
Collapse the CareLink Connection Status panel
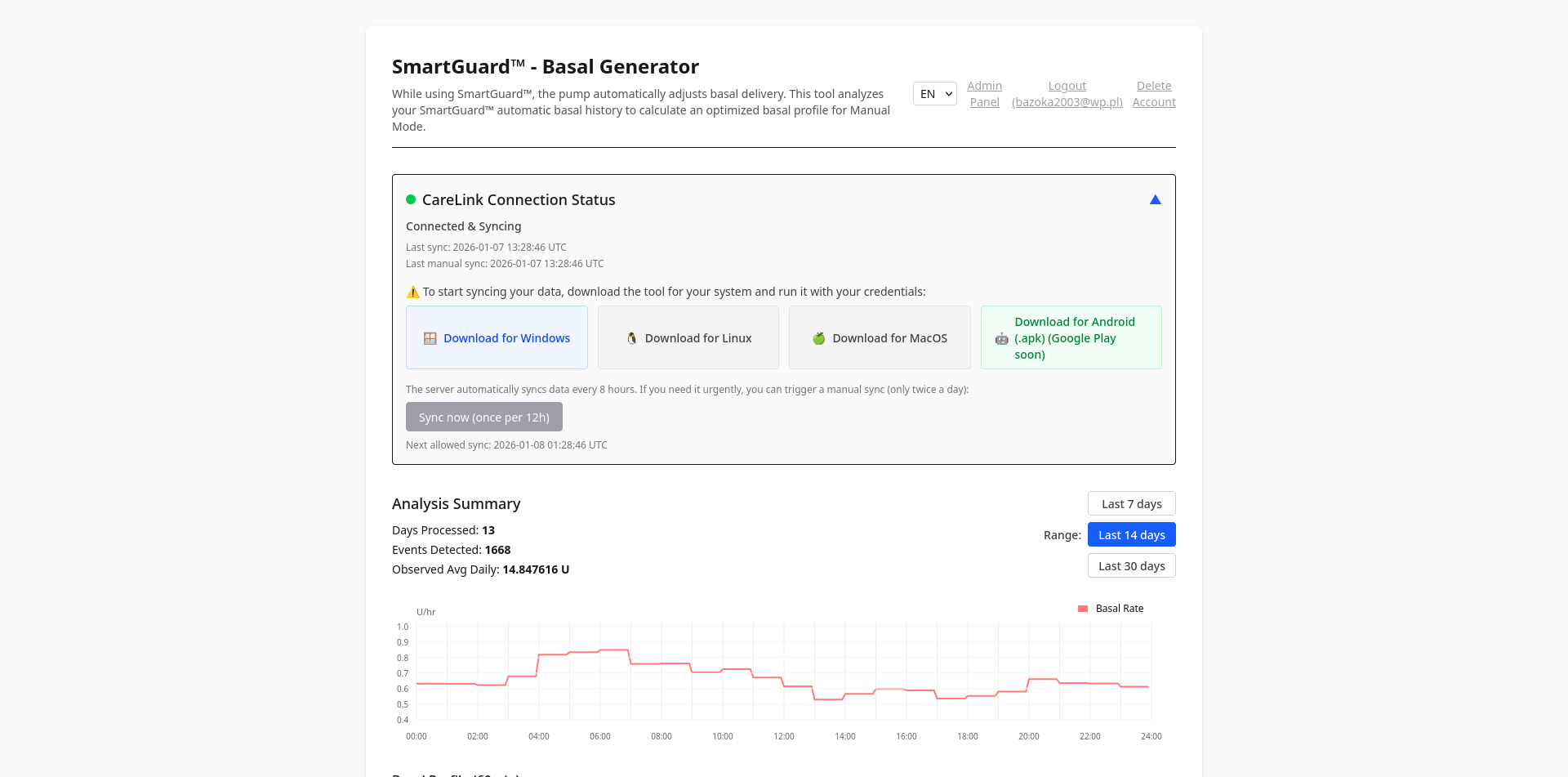(x=1155, y=199)
